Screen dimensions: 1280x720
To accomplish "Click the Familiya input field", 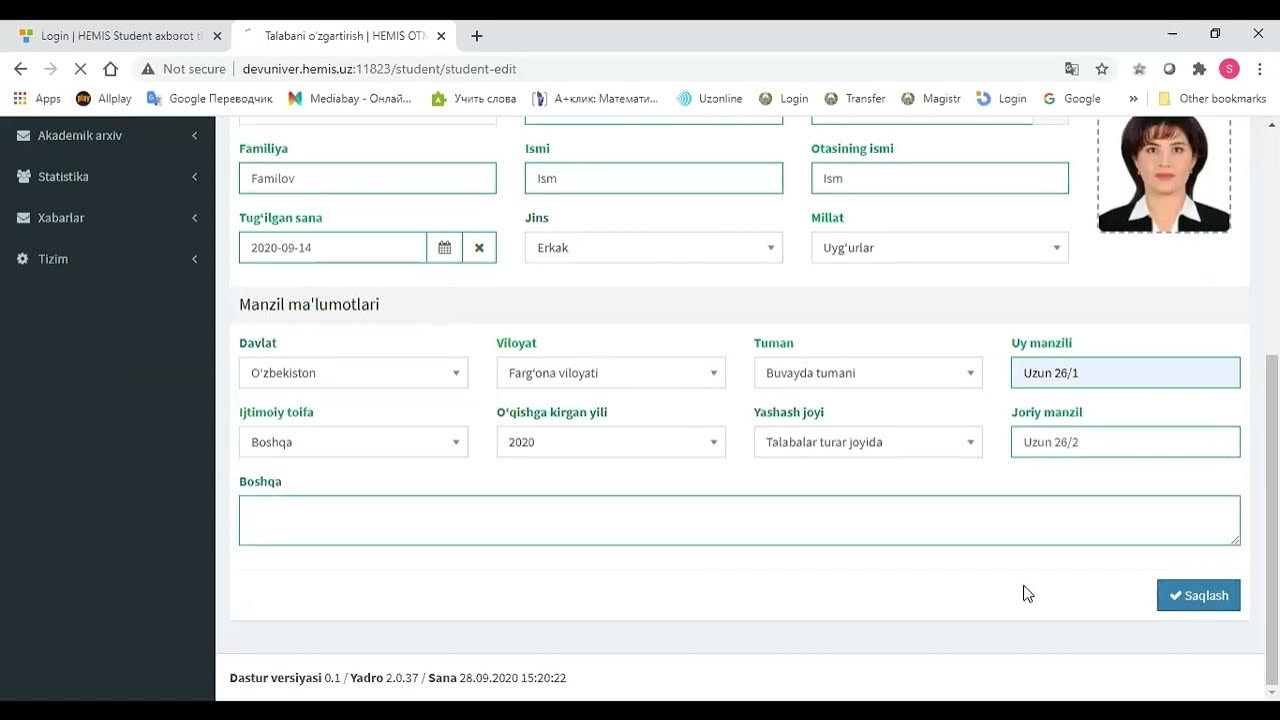I will point(368,178).
